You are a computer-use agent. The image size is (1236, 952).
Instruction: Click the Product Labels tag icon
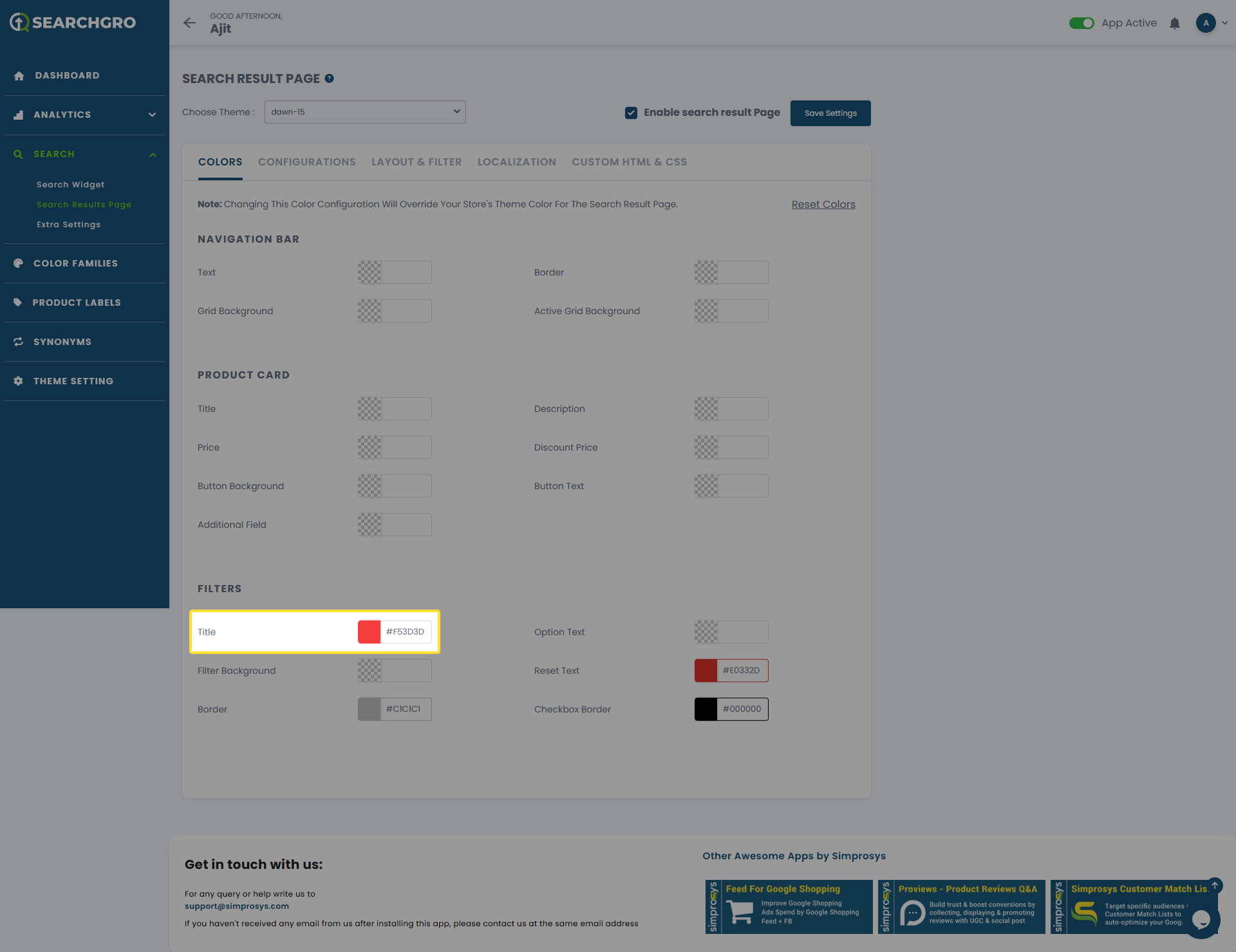tap(18, 303)
